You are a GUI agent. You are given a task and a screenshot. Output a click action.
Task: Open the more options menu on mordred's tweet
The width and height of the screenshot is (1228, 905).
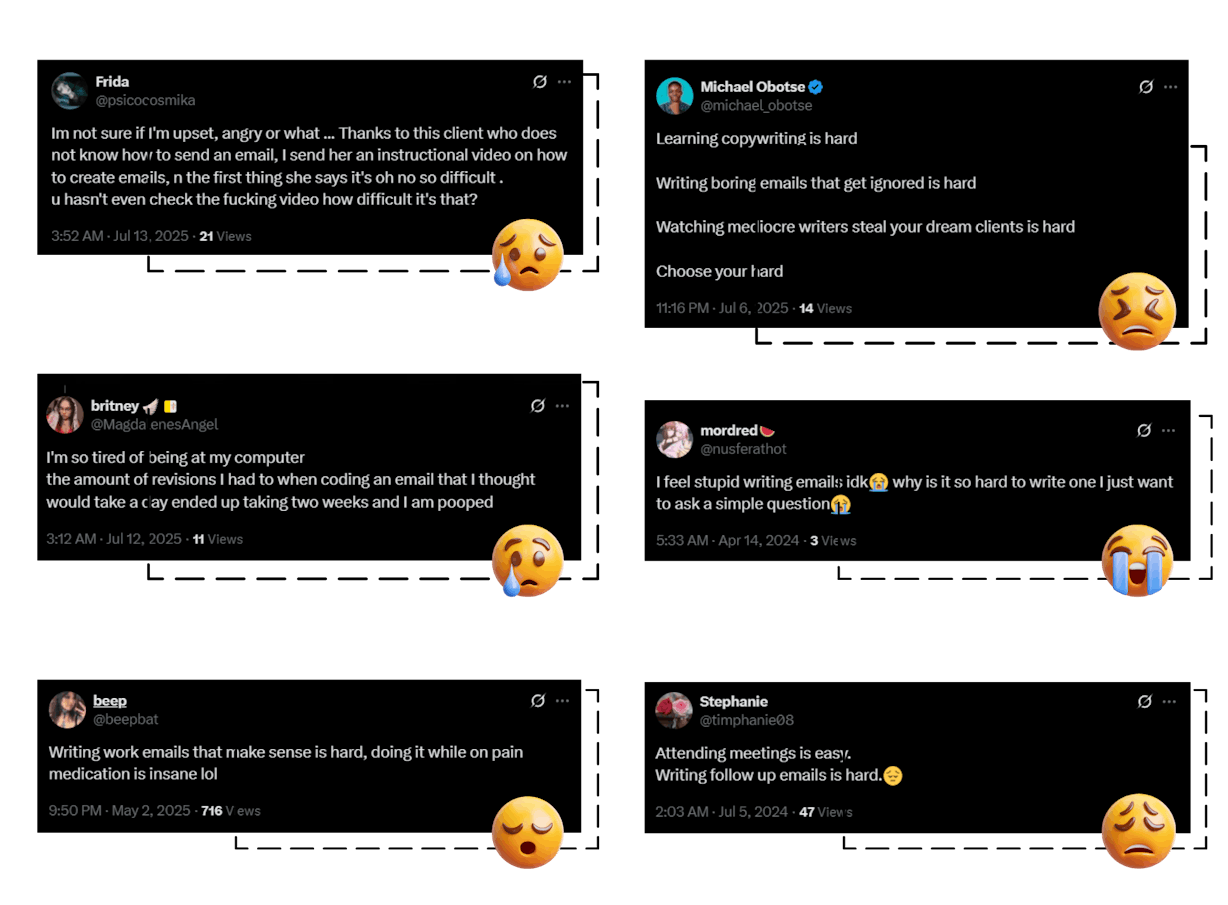click(1169, 430)
